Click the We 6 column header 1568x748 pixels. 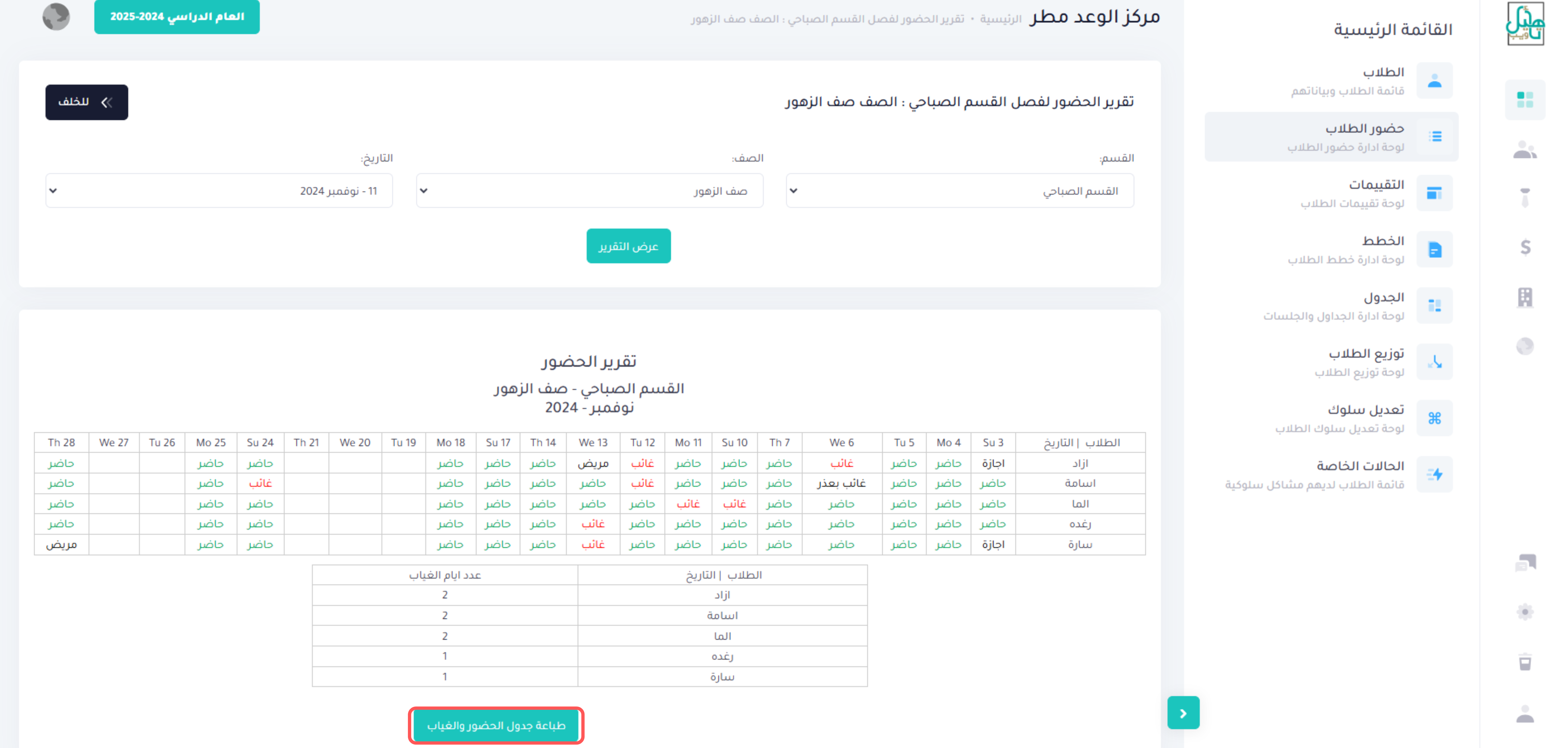842,442
